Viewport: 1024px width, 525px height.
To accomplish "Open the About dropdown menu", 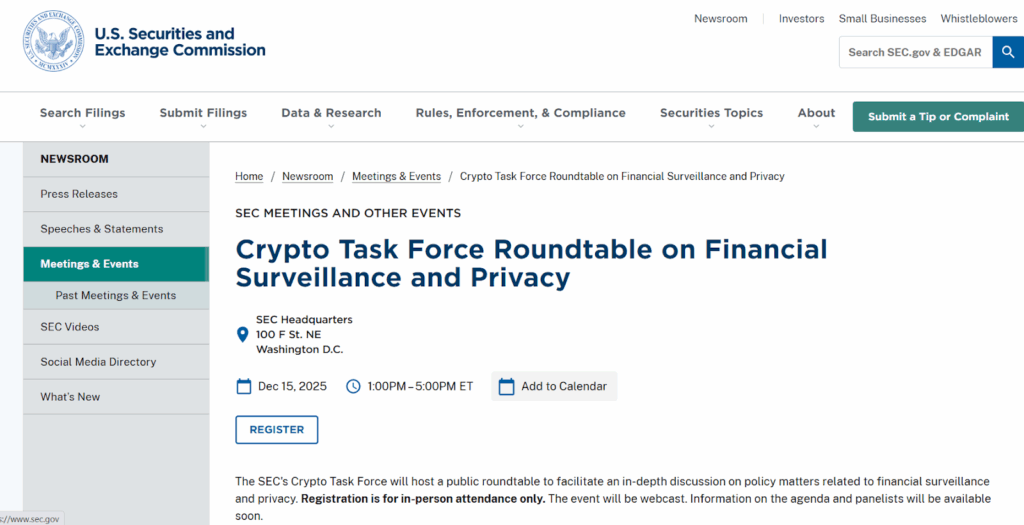I will (x=816, y=114).
